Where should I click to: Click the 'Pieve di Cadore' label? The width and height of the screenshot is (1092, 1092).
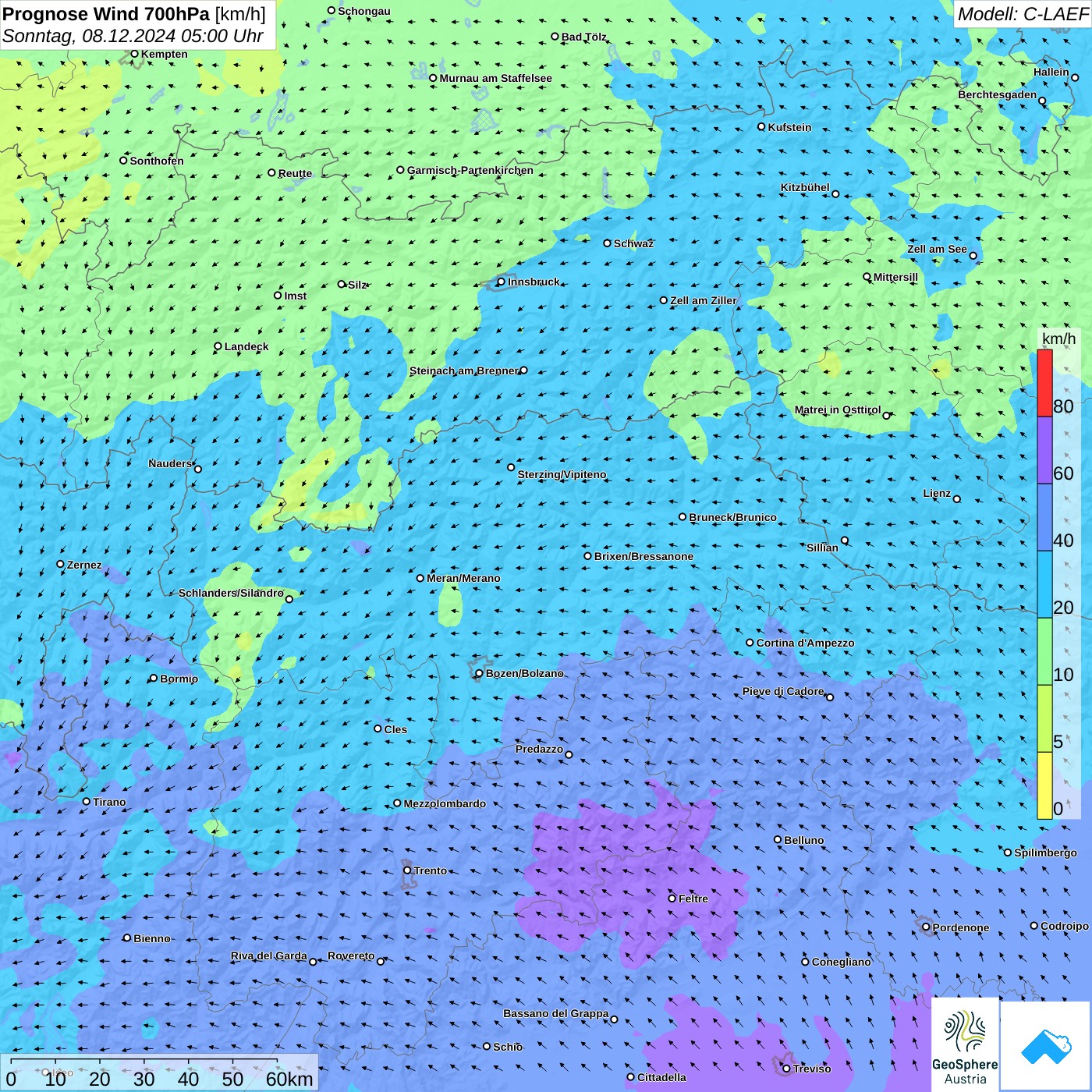coord(783,691)
